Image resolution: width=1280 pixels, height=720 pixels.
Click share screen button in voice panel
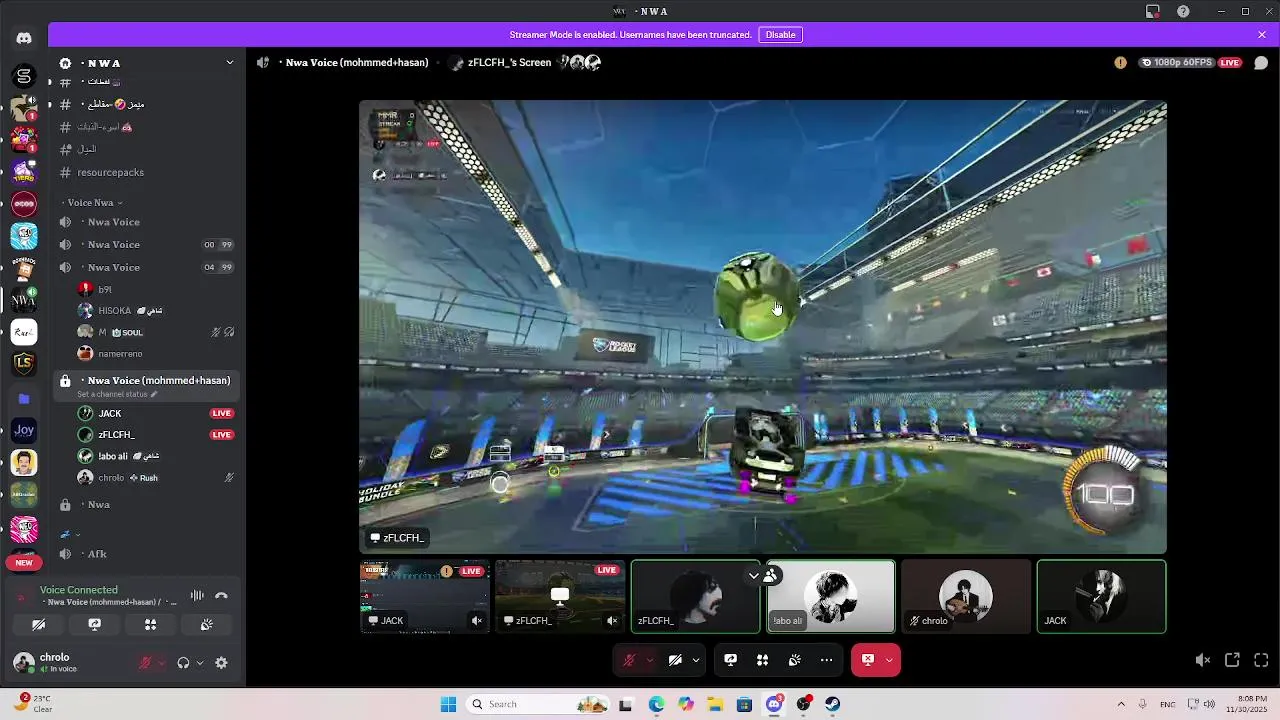pyautogui.click(x=94, y=624)
